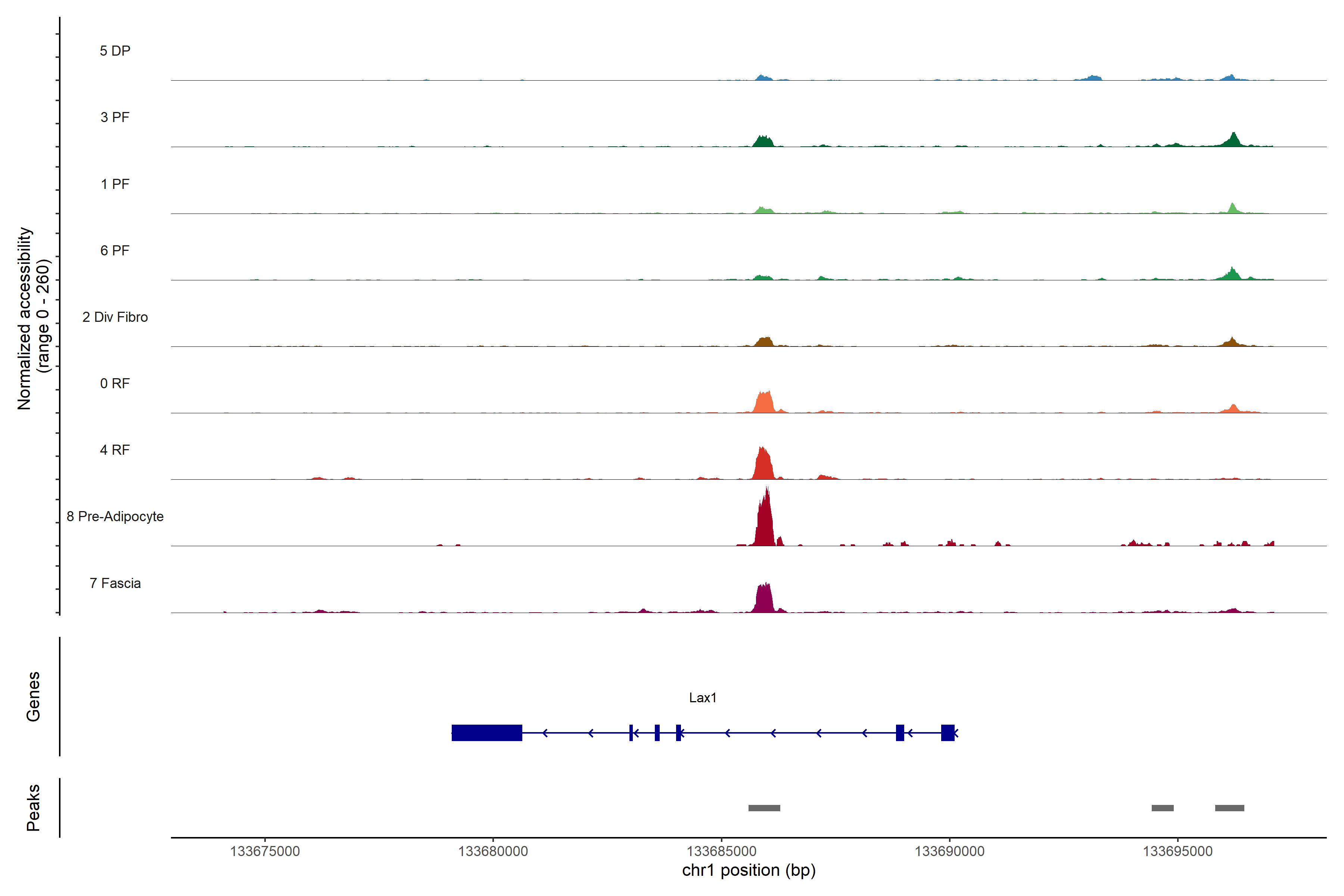Click the chr1 position axis title
Viewport: 1344px width, 896px height.
(749, 870)
